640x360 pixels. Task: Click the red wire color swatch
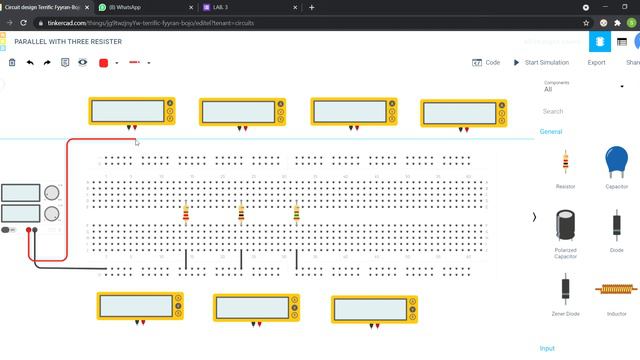click(x=104, y=63)
